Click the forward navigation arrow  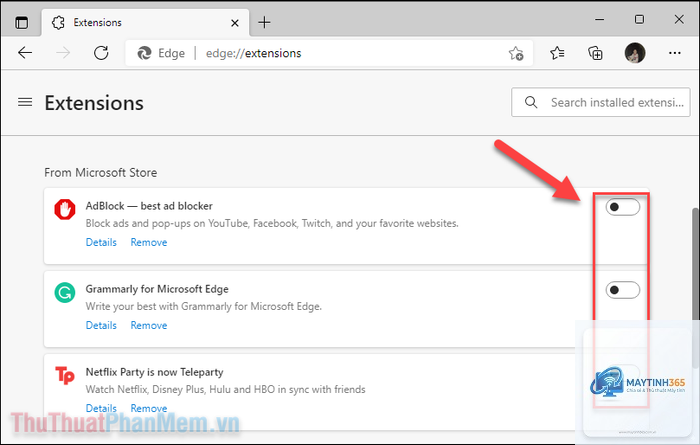[x=63, y=53]
